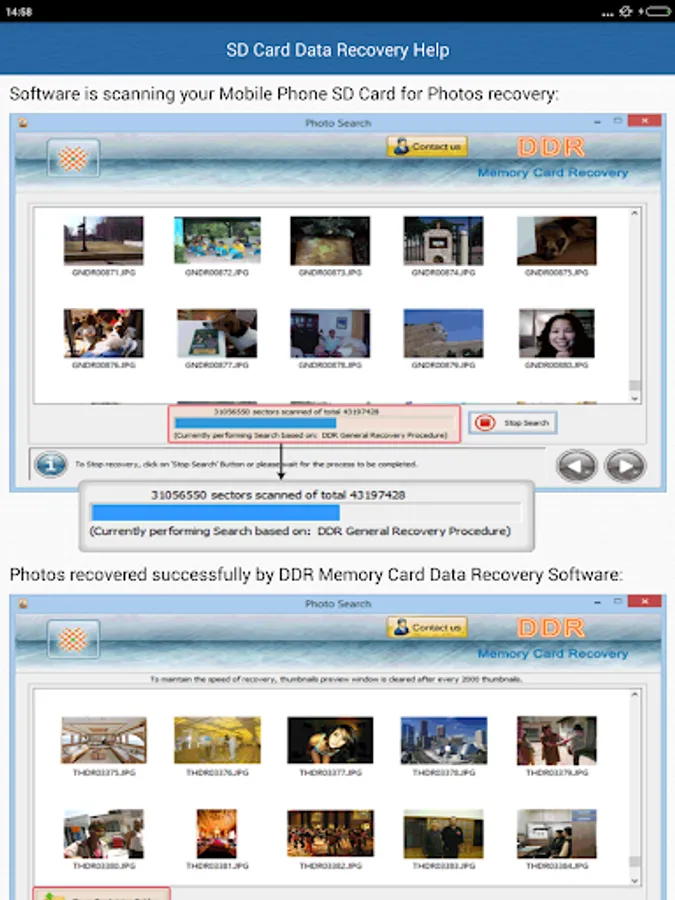Select the GNDR00876.JPG thumbnail
Viewport: 675px width, 900px height.
click(103, 333)
